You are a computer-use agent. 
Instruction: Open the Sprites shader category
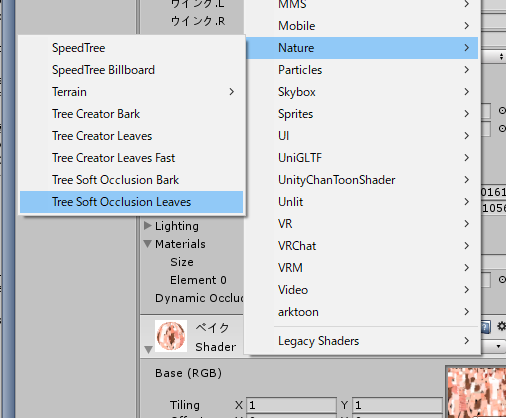point(362,114)
